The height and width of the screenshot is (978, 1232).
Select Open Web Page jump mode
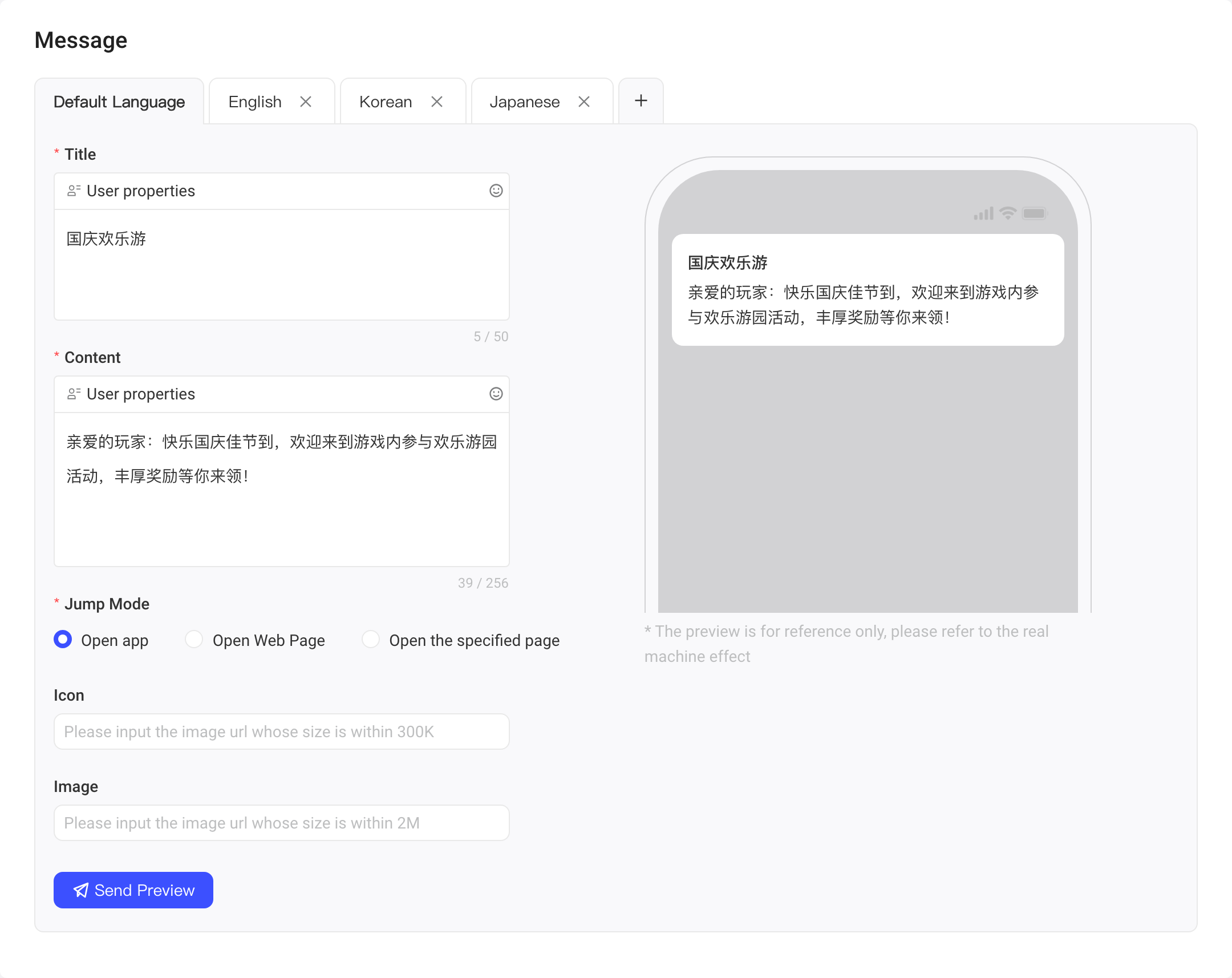[194, 640]
